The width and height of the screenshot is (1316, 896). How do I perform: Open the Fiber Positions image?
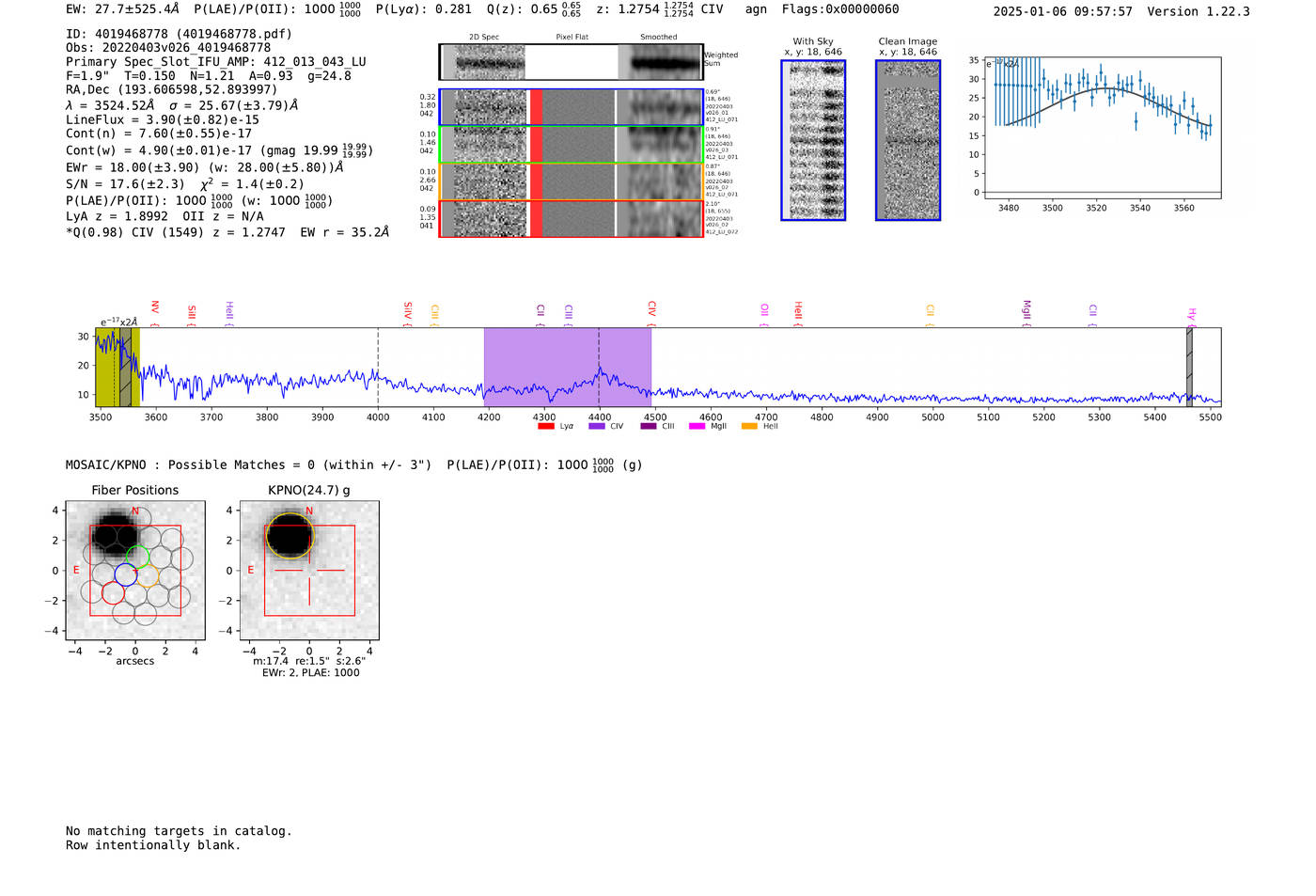135,571
